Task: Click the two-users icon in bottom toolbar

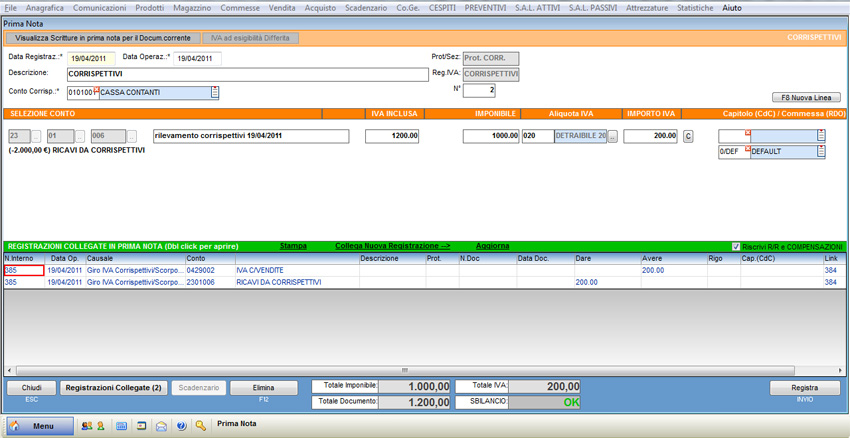Action: 86,426
